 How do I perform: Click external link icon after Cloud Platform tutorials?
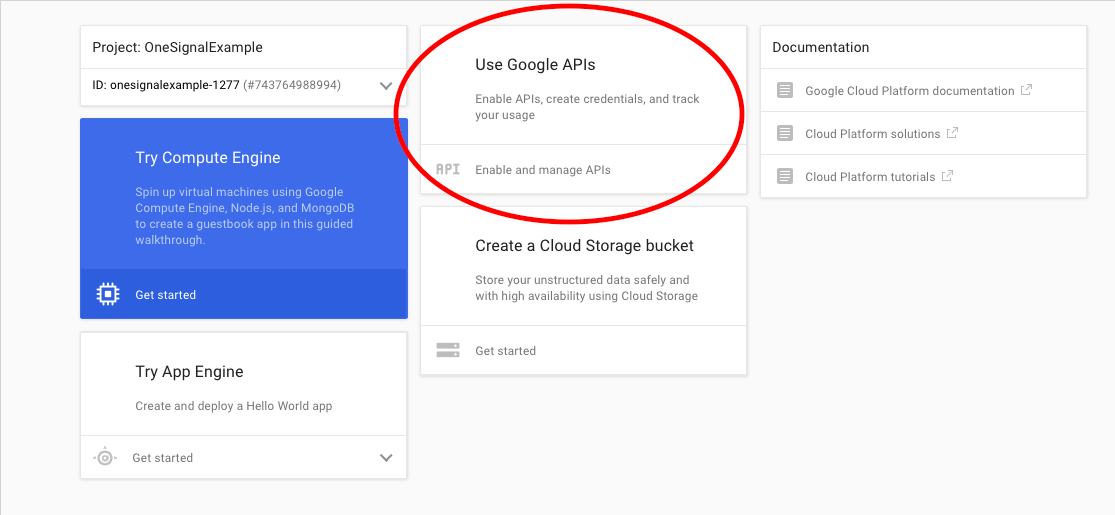pyautogui.click(x=947, y=176)
